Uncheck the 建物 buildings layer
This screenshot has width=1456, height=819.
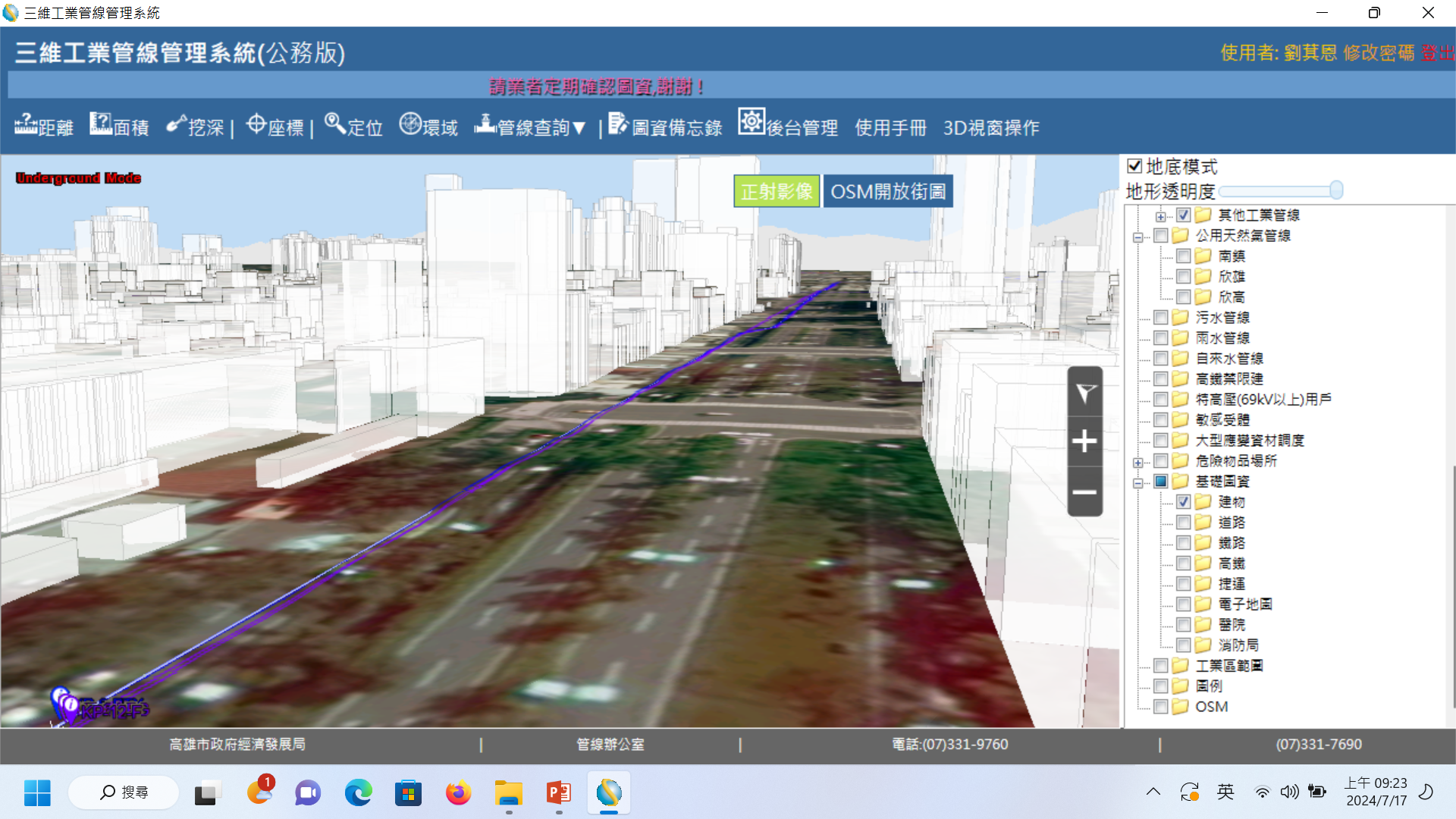tap(1183, 502)
